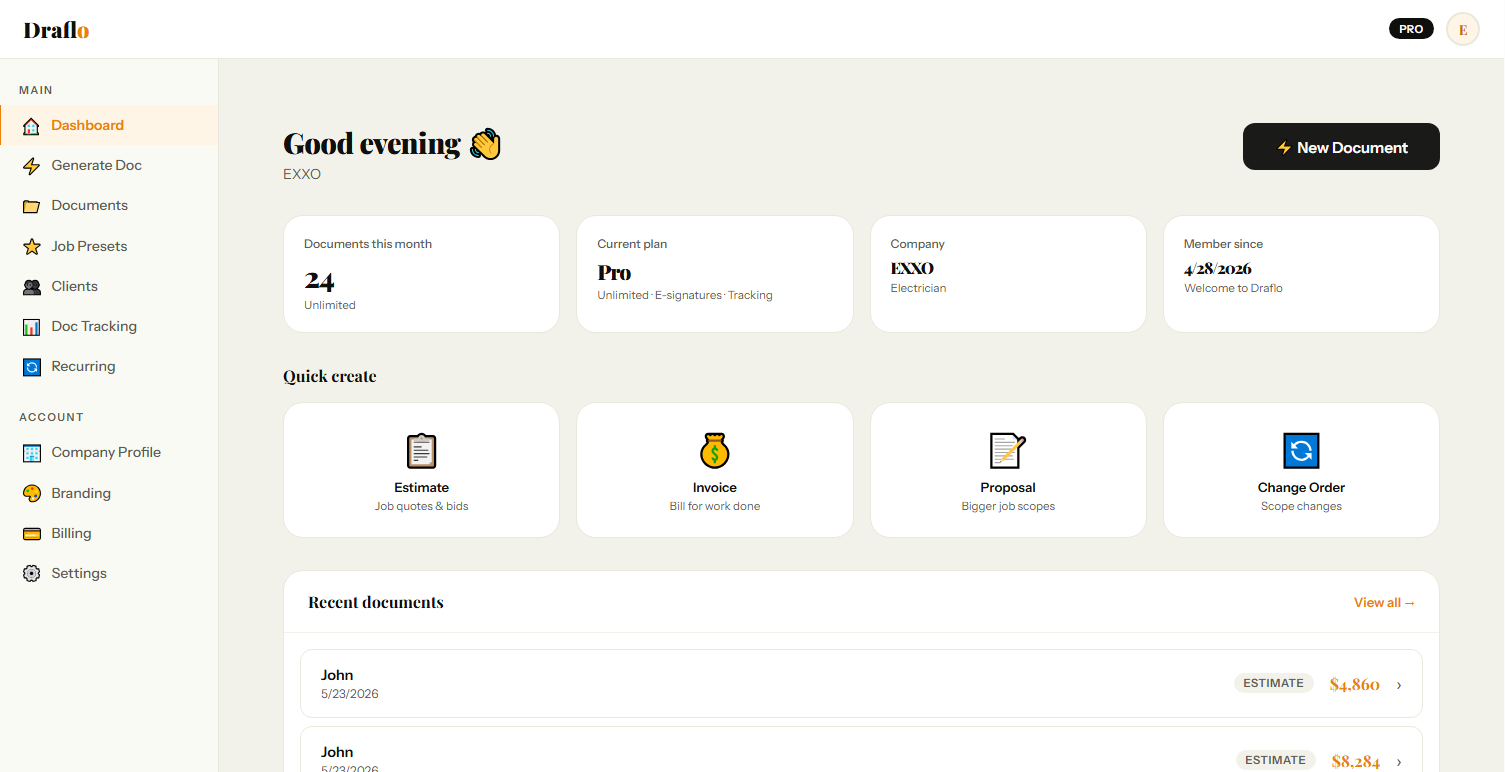Click the PRO plan badge
Screen dimensions: 1505x772
[x=1411, y=29]
